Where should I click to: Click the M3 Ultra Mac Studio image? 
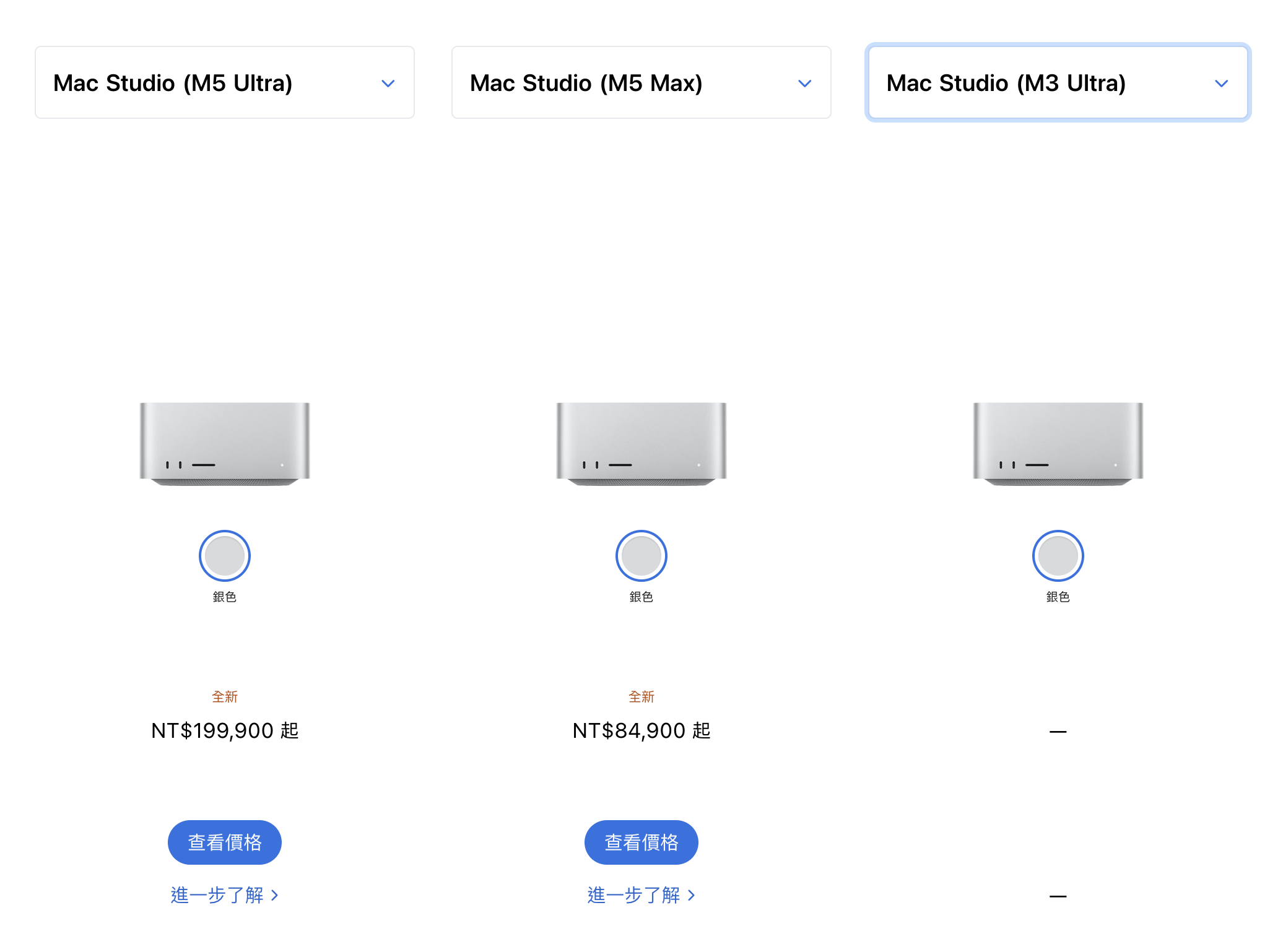1058,444
